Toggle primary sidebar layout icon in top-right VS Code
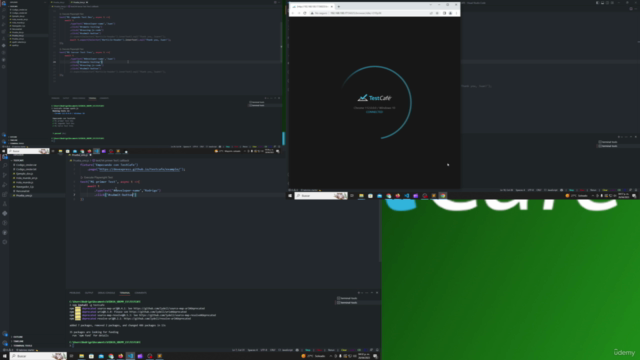The image size is (640, 360). (x=597, y=3)
